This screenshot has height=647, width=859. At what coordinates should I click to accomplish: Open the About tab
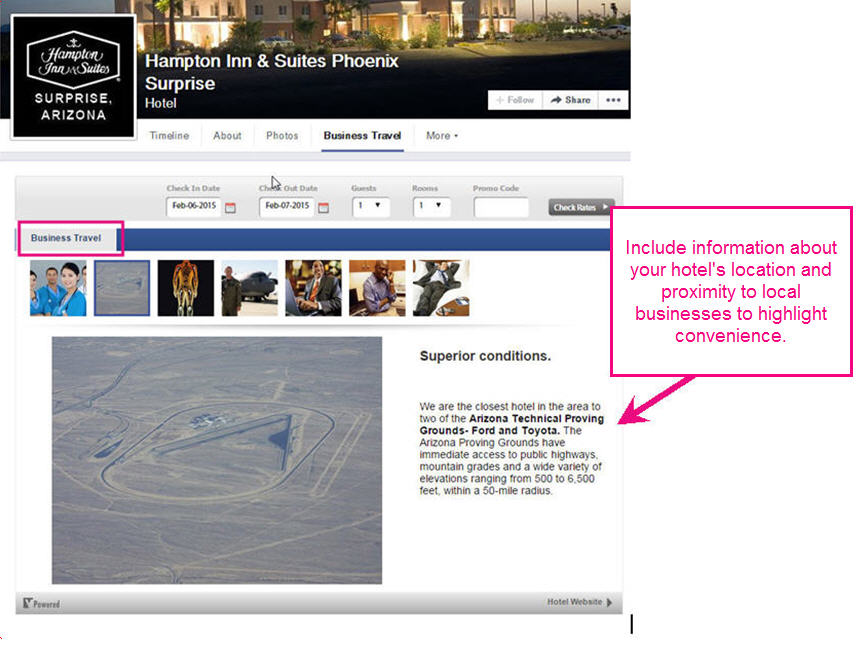[x=227, y=136]
